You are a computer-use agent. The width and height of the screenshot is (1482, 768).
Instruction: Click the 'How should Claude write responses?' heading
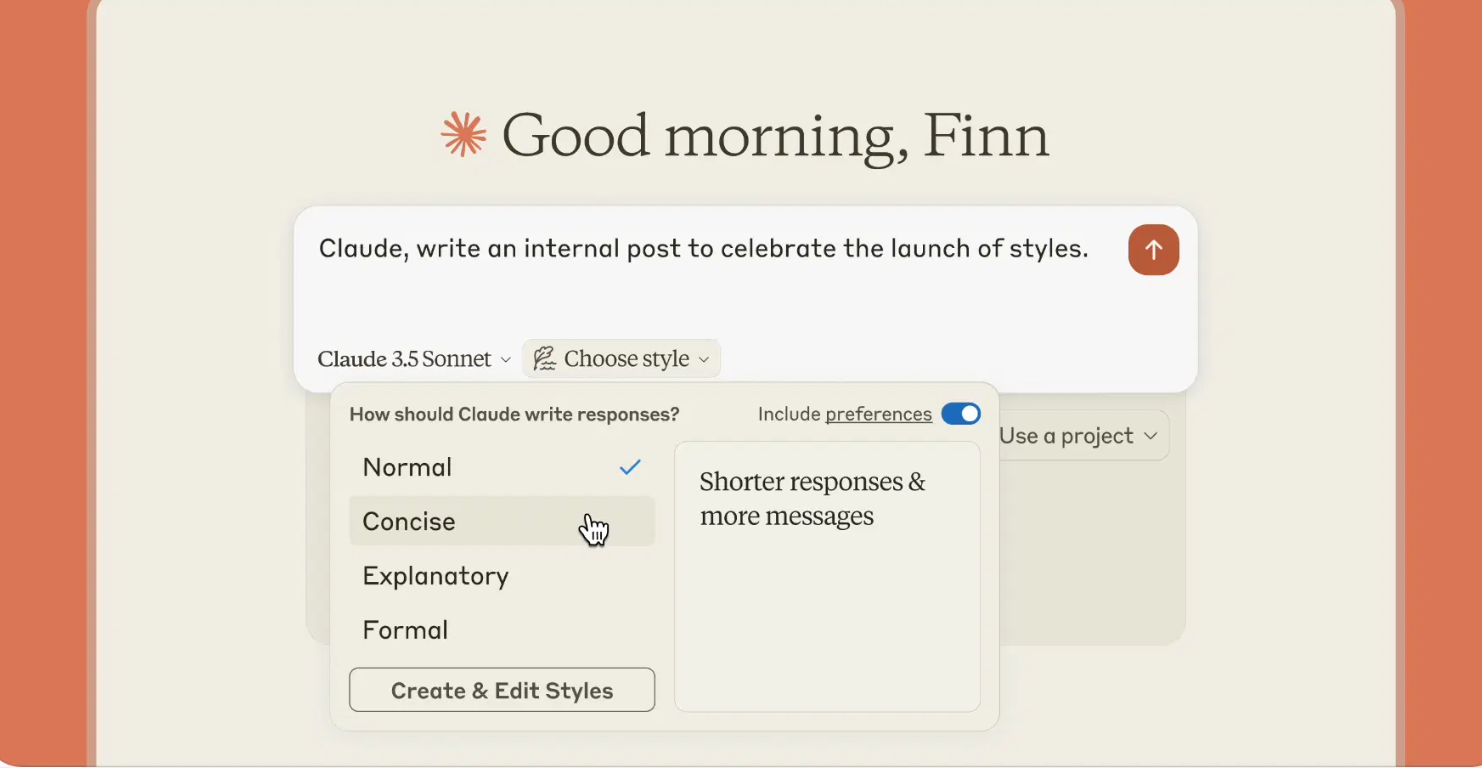(514, 414)
